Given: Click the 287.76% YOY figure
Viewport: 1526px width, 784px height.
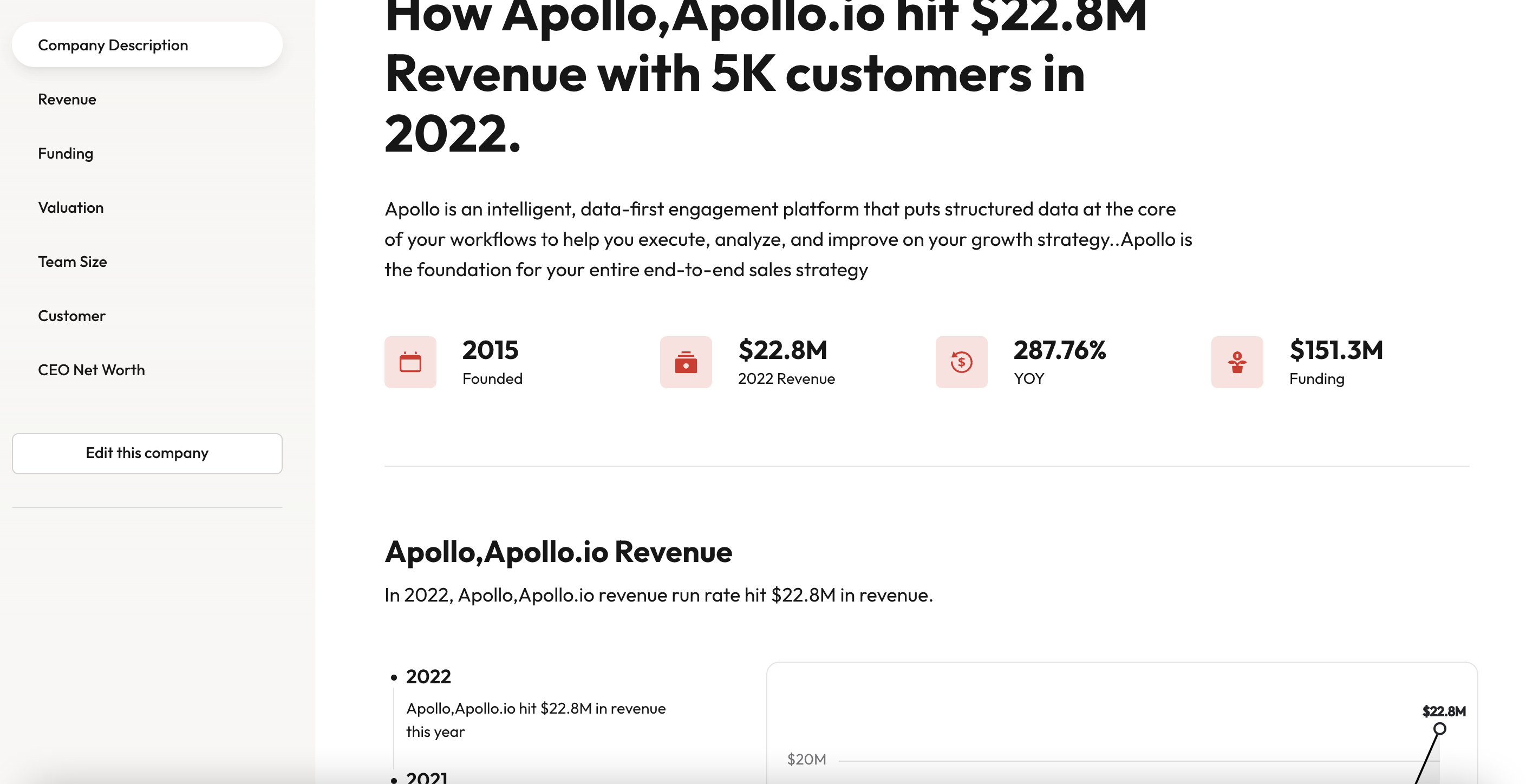Looking at the screenshot, I should point(1059,350).
